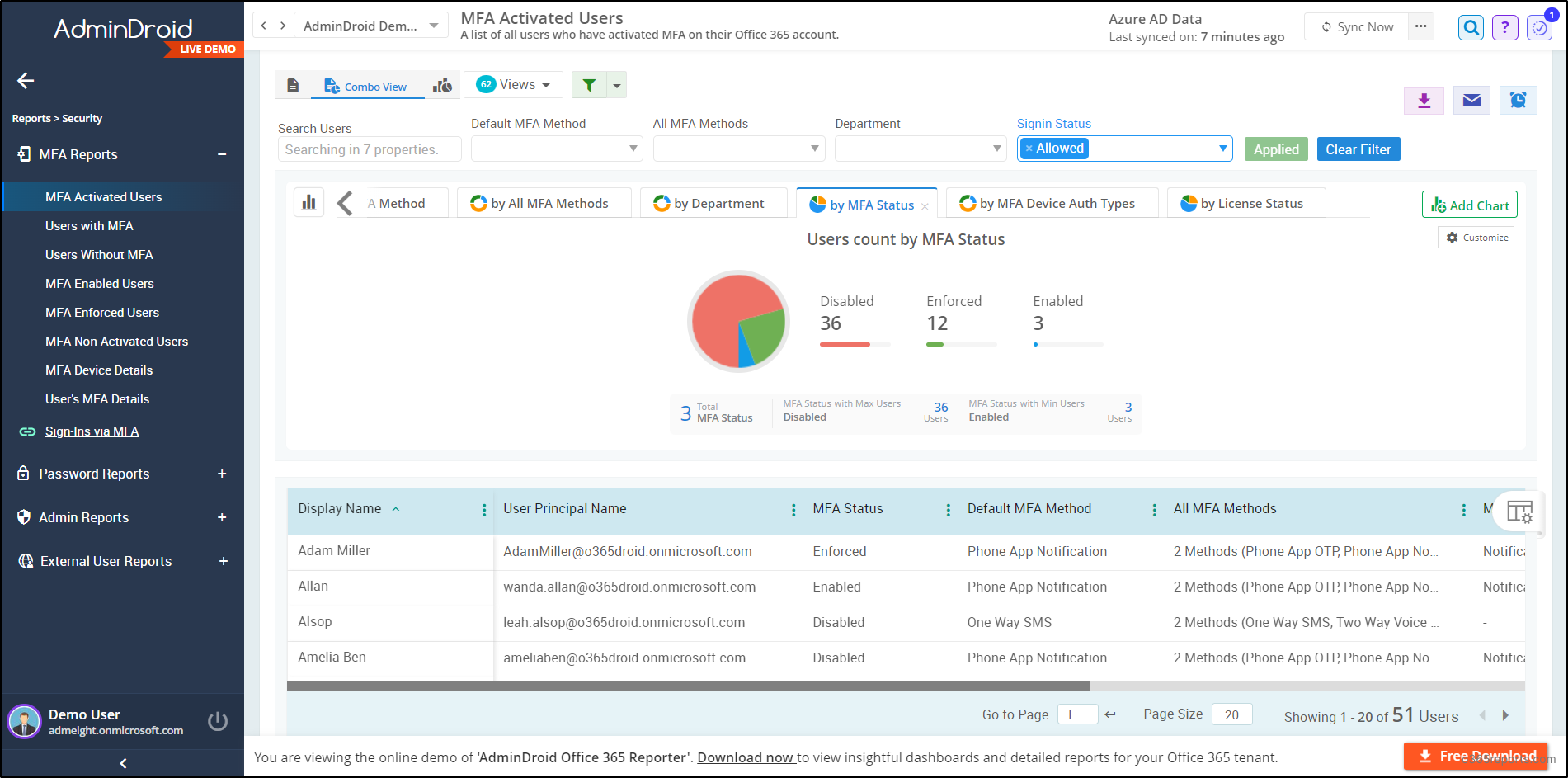Viewport: 1568px width, 778px height.
Task: Click the Go to Page number field
Action: tap(1078, 714)
